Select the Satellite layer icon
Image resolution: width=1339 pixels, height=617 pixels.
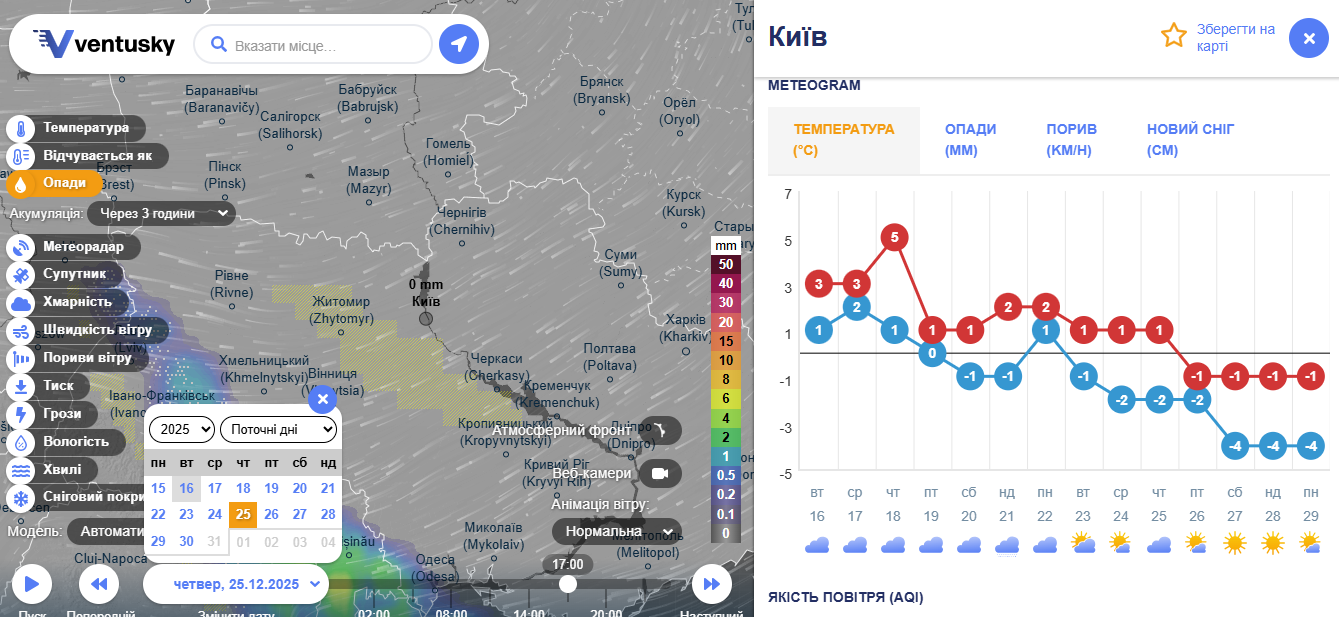[20, 274]
